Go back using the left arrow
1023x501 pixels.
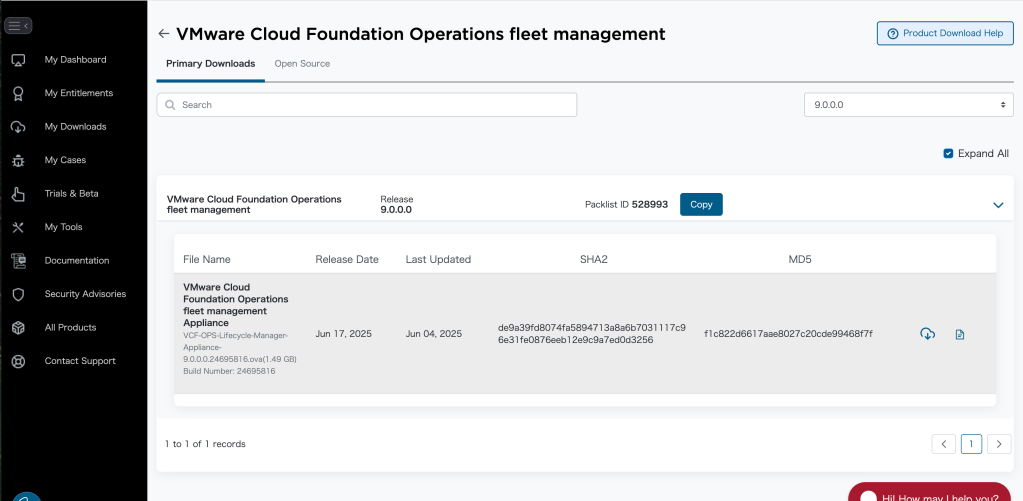pos(164,34)
